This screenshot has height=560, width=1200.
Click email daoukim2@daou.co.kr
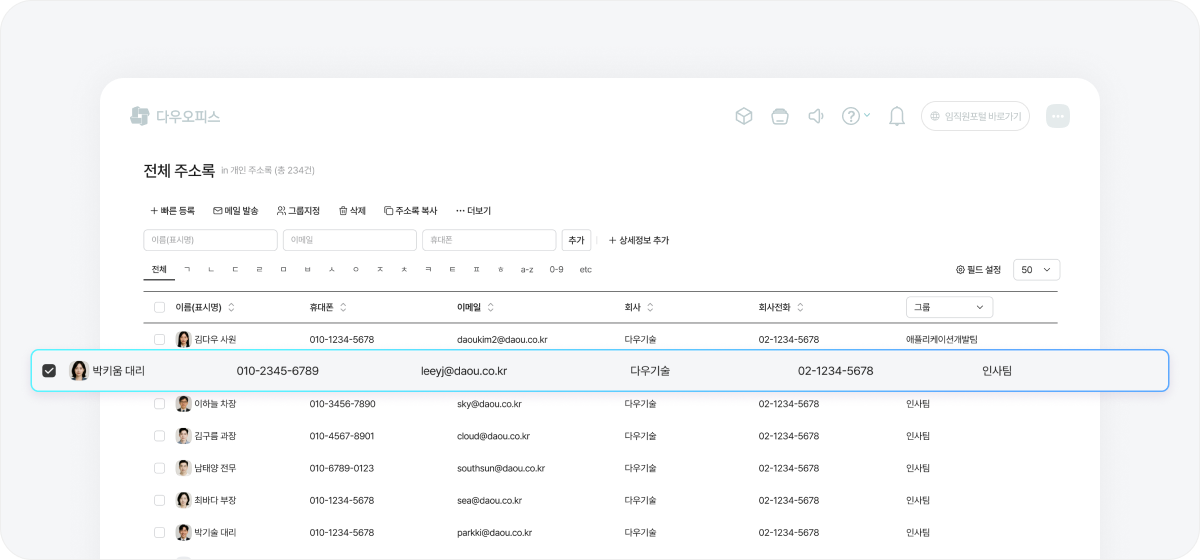[x=502, y=340]
